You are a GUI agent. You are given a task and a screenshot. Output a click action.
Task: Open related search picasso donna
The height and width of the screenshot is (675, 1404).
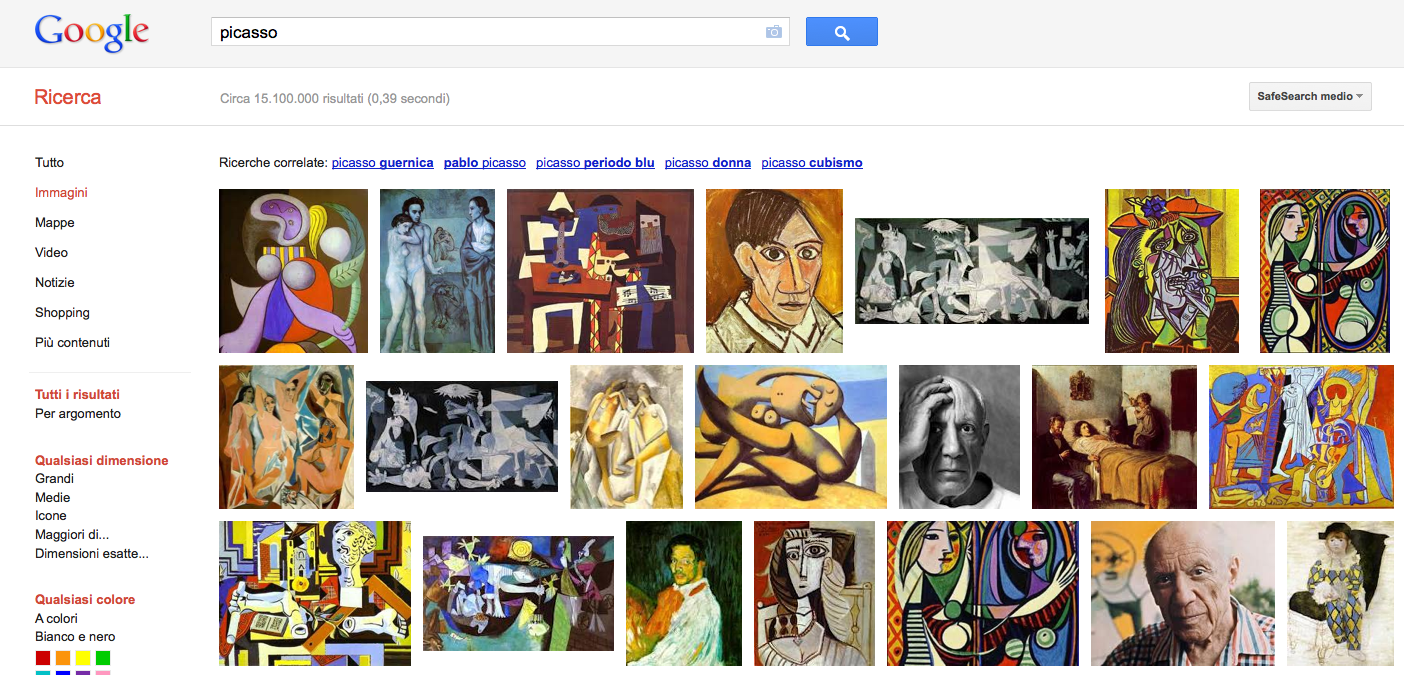point(708,163)
